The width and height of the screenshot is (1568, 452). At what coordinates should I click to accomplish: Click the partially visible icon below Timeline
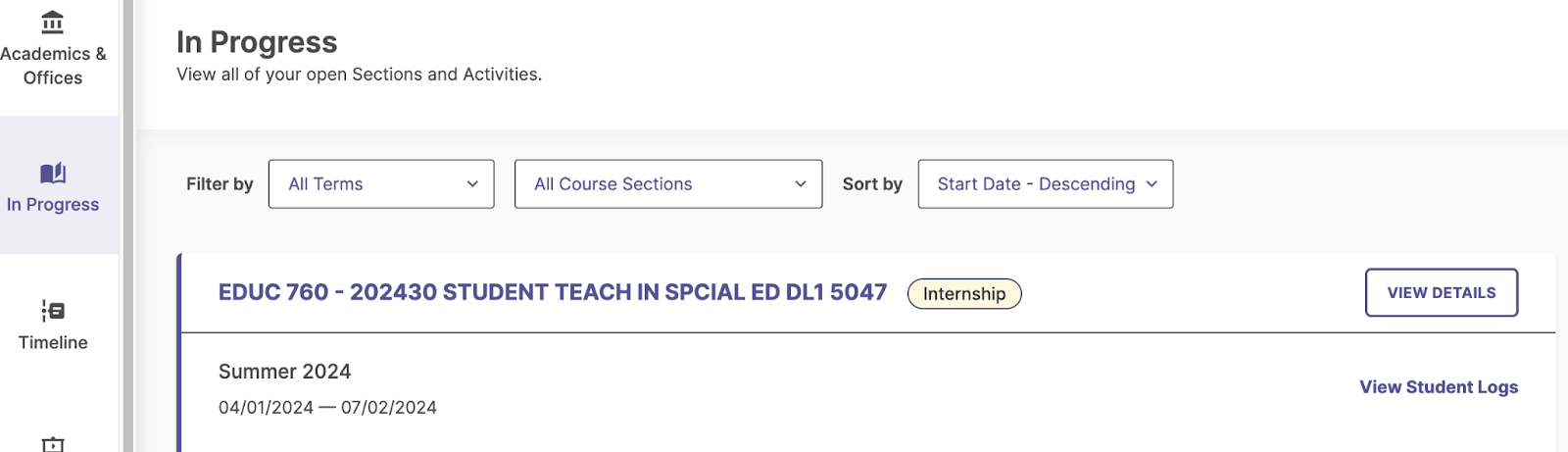coord(53,444)
